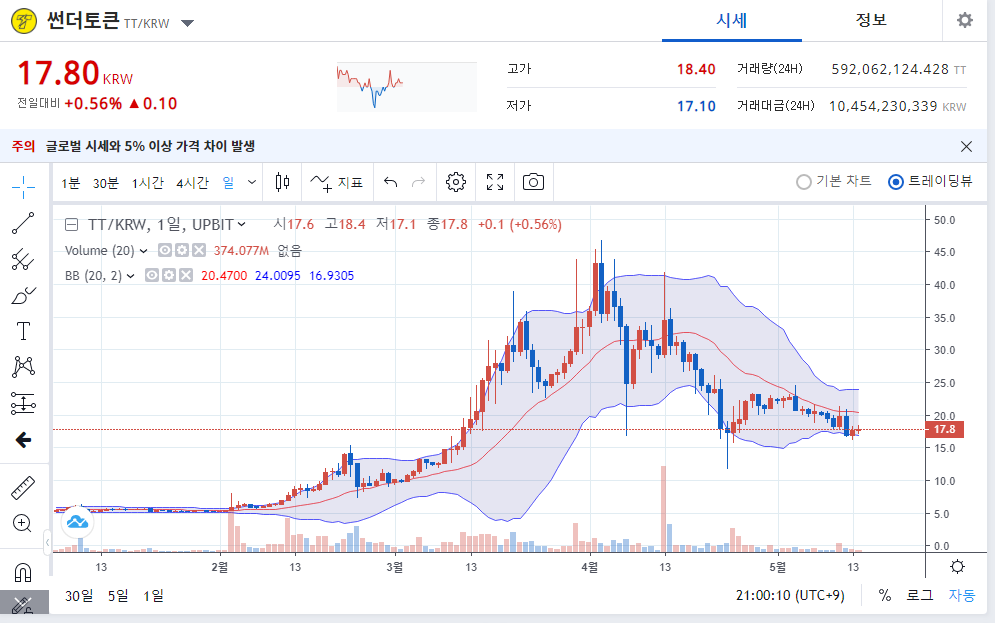Select the XABCD pattern tool
The image size is (995, 623).
(x=23, y=367)
